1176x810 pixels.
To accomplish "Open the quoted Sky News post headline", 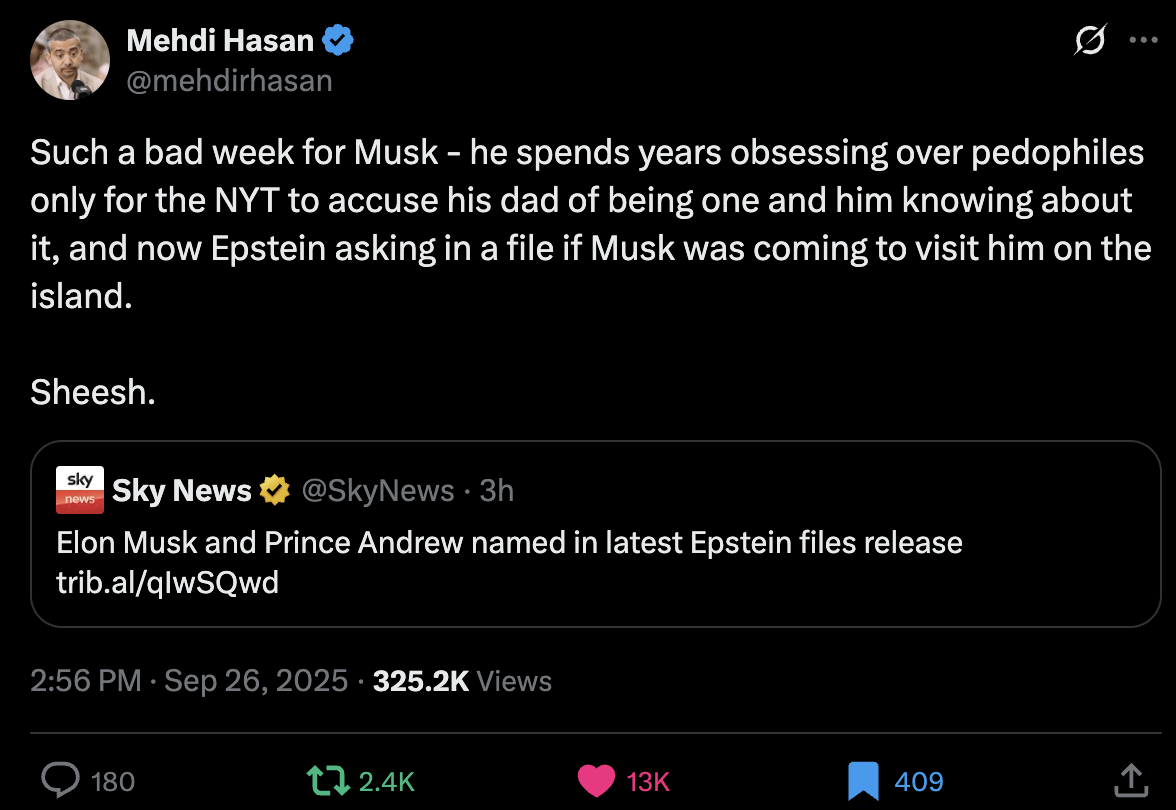I will (509, 542).
